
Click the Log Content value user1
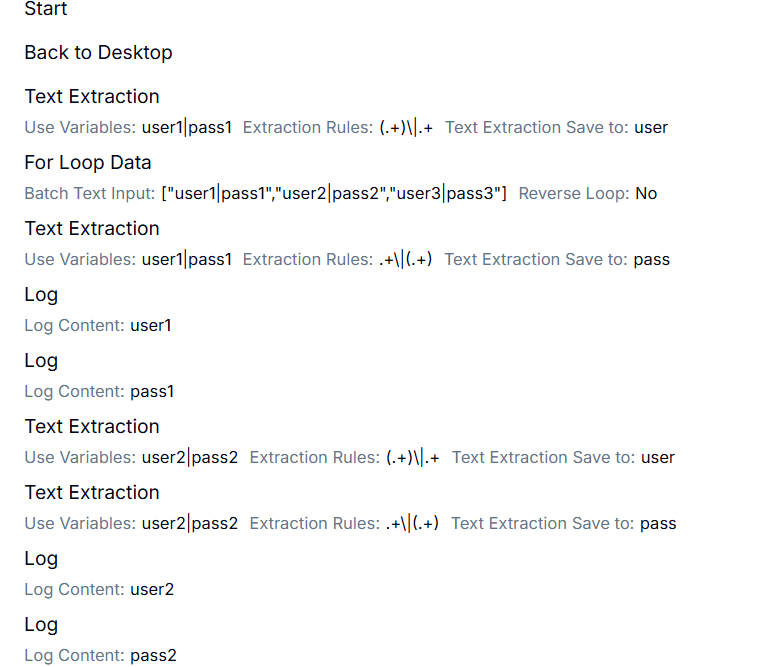(150, 325)
